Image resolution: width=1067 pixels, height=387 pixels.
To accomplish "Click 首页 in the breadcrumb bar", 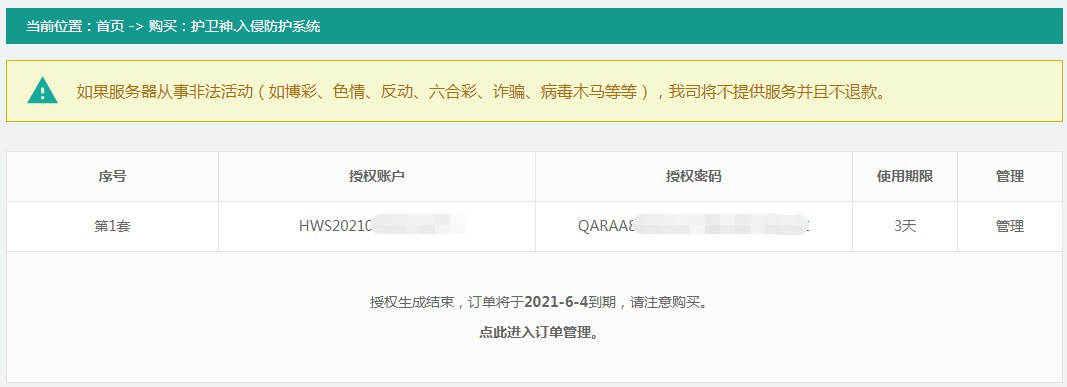I will tap(110, 27).
